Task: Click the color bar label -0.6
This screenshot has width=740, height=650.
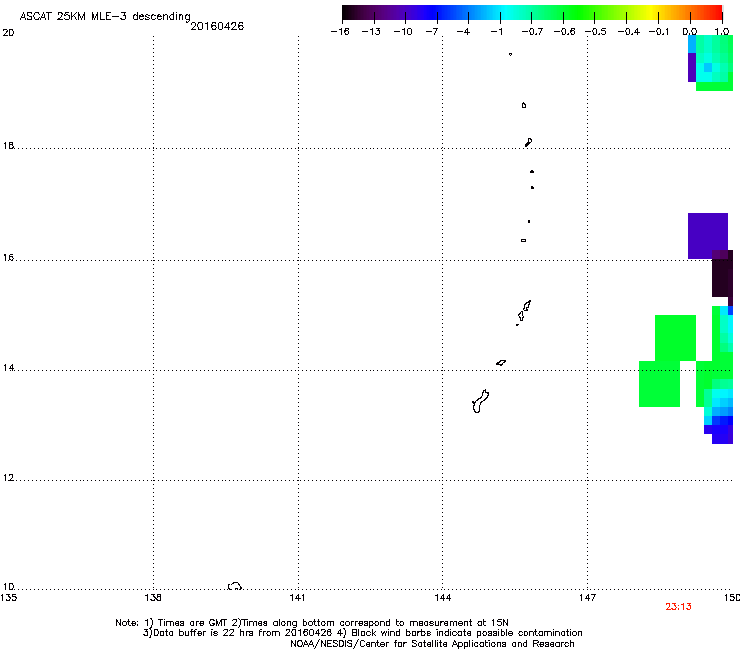Action: [564, 32]
